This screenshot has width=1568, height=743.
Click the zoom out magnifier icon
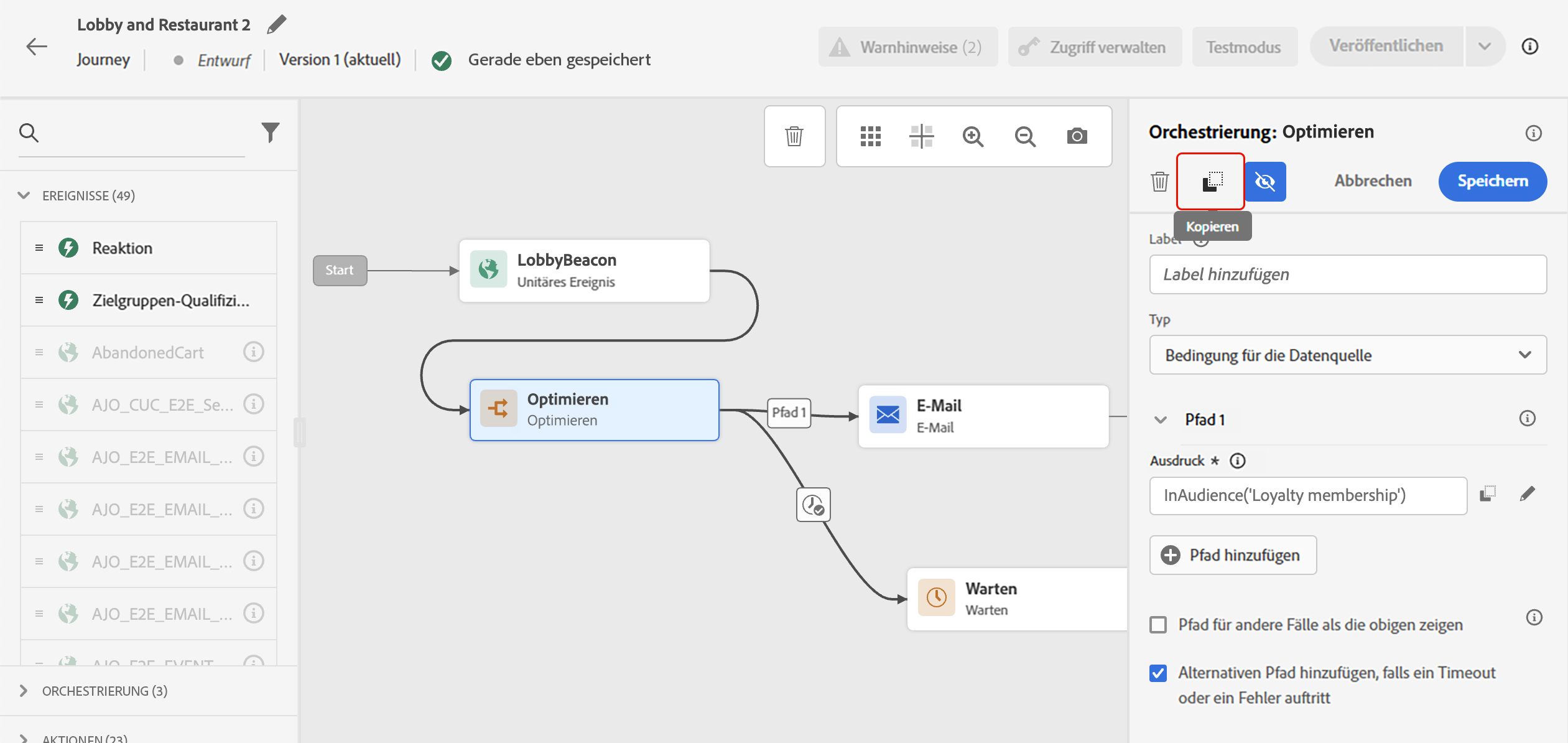click(x=1025, y=136)
